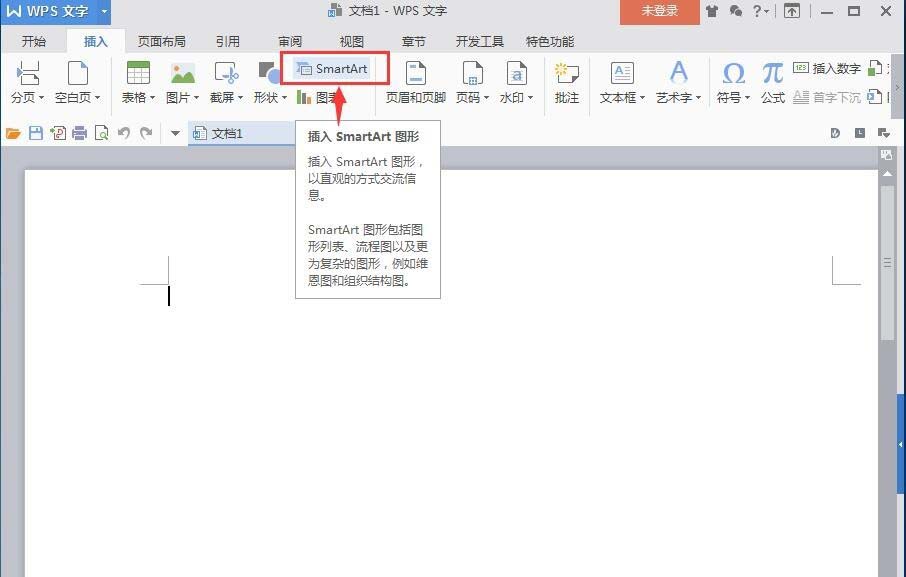Click the vertical scrollbar thumb
This screenshot has height=577, width=906.
point(887,263)
